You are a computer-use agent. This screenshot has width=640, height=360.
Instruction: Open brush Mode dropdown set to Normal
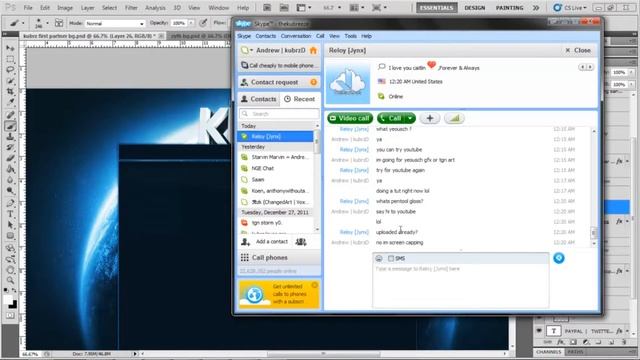[115, 23]
